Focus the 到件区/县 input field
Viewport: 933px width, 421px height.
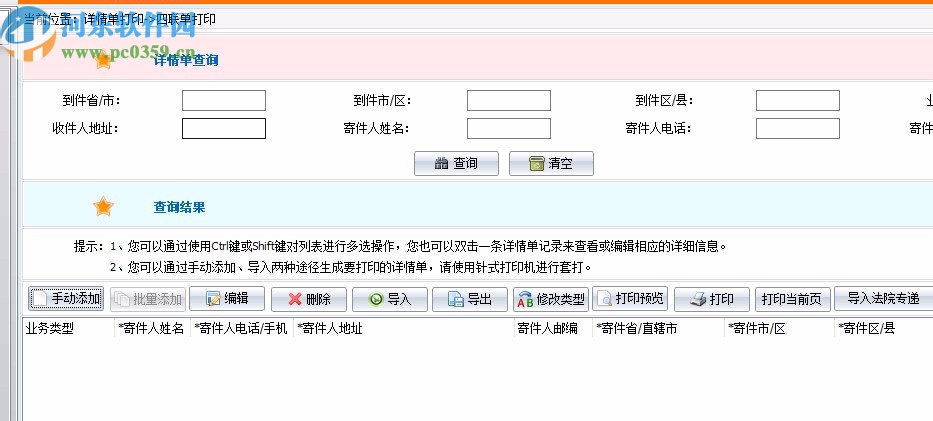click(798, 100)
